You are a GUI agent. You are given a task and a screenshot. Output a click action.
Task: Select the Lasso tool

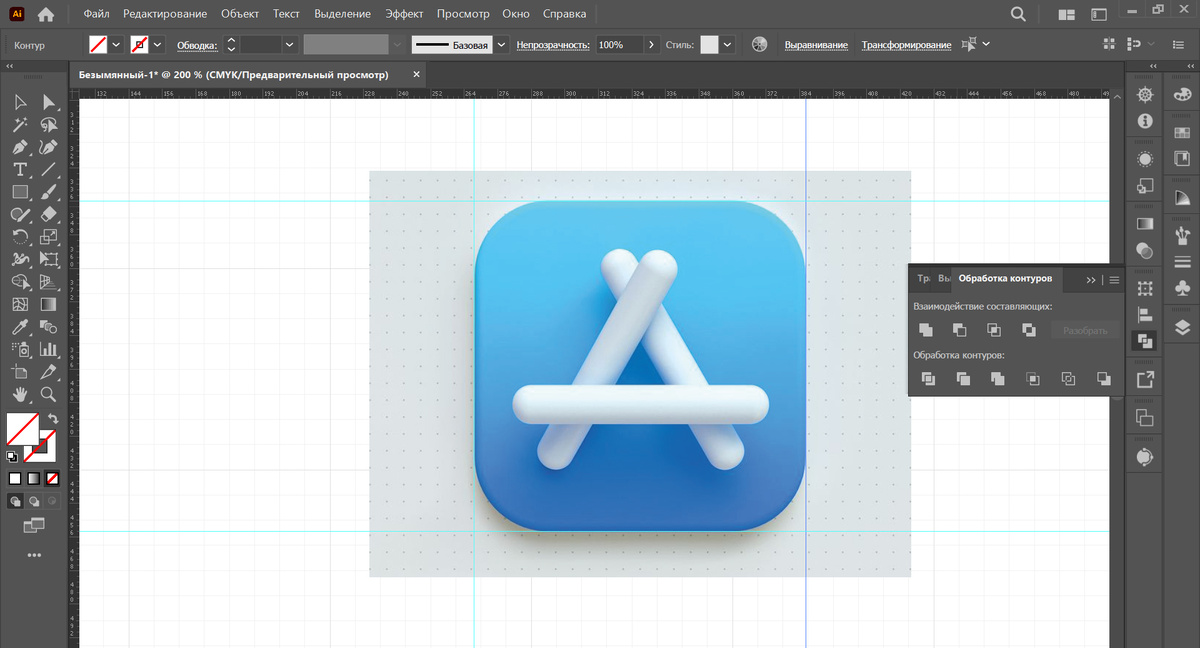48,125
